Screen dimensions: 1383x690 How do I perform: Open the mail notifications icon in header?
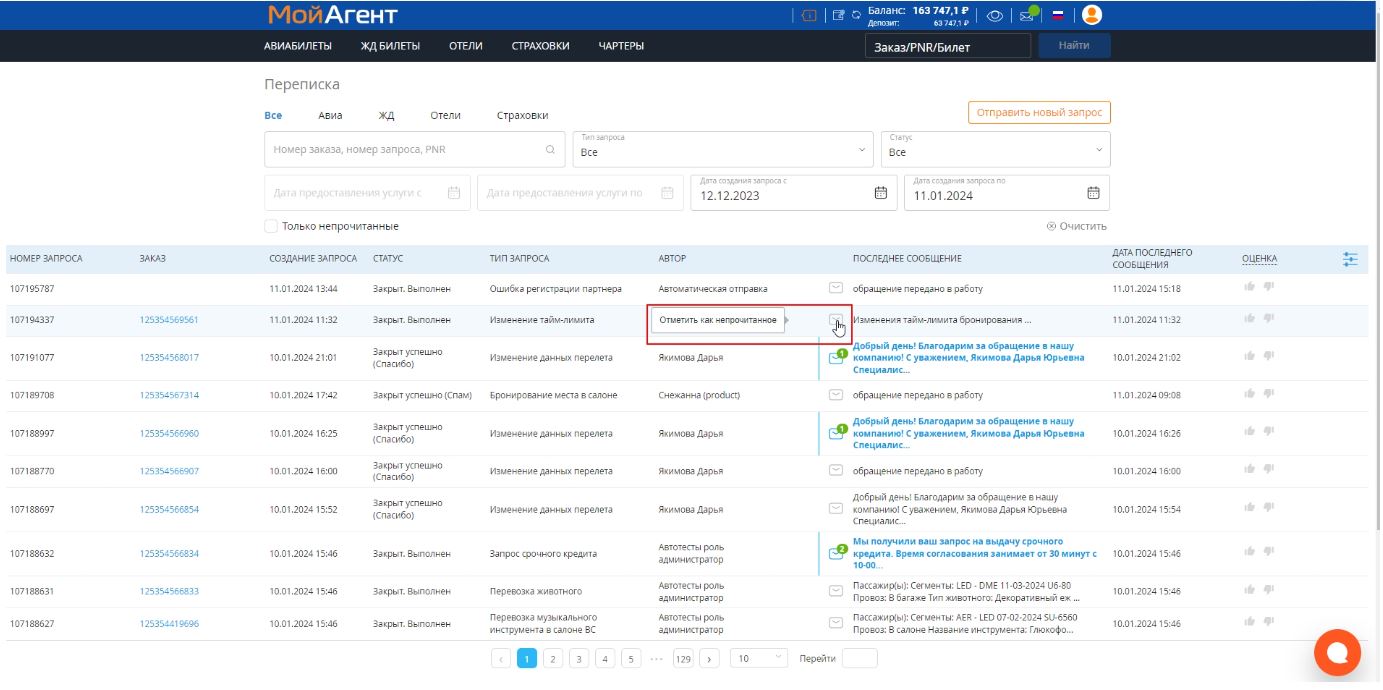click(1027, 15)
